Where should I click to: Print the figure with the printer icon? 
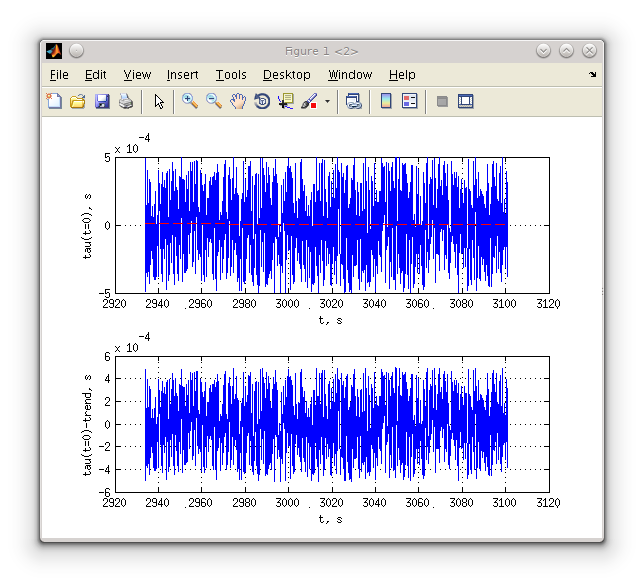[x=126, y=101]
